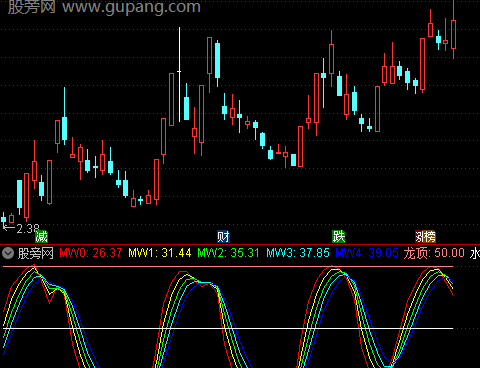Click the yellow MW1: 31.44 value
Viewport: 480px width, 368px height.
point(160,253)
